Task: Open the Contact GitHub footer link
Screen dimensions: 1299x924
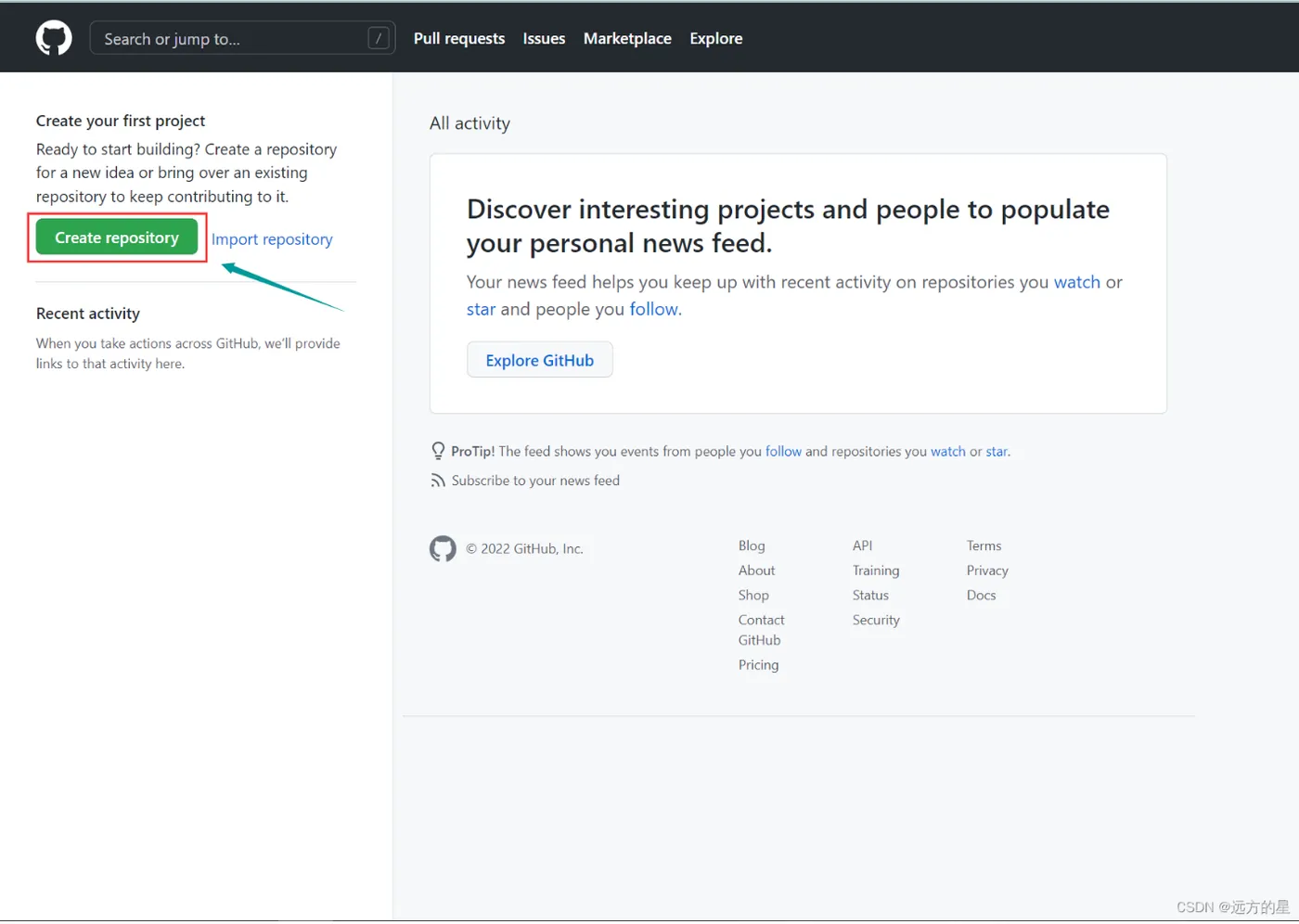Action: click(762, 630)
